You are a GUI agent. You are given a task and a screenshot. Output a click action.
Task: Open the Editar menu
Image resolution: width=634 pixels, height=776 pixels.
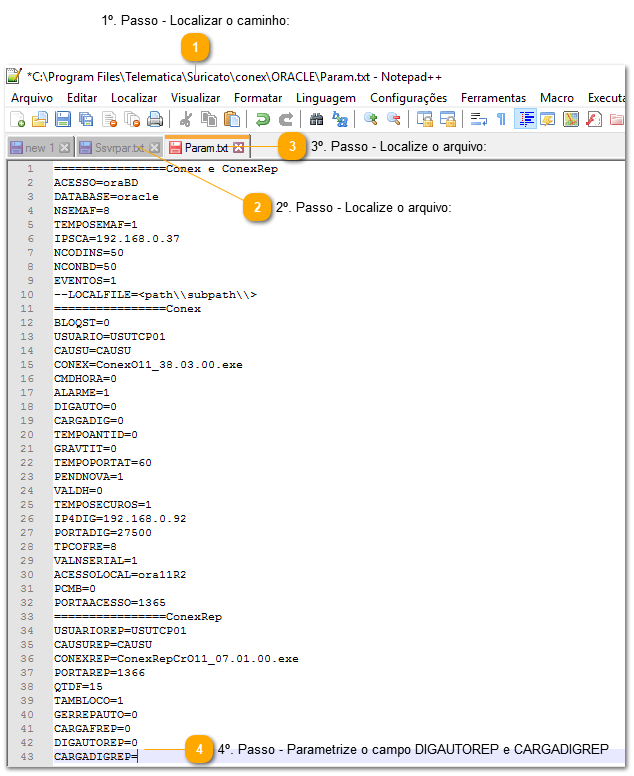coord(82,98)
